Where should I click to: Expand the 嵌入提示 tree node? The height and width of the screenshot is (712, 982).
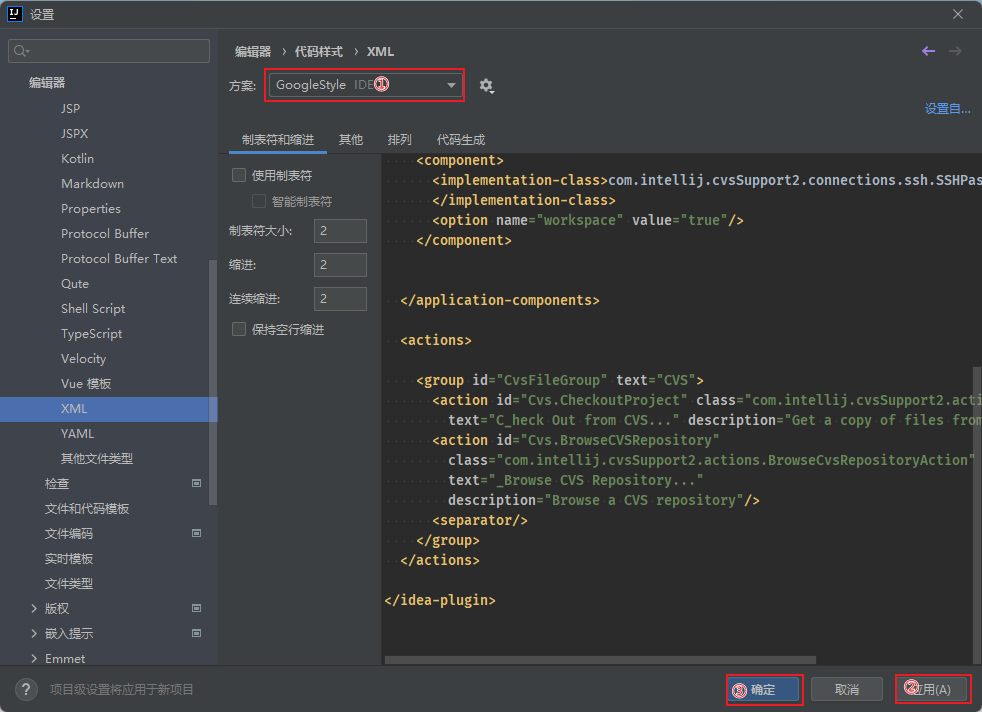[x=34, y=634]
